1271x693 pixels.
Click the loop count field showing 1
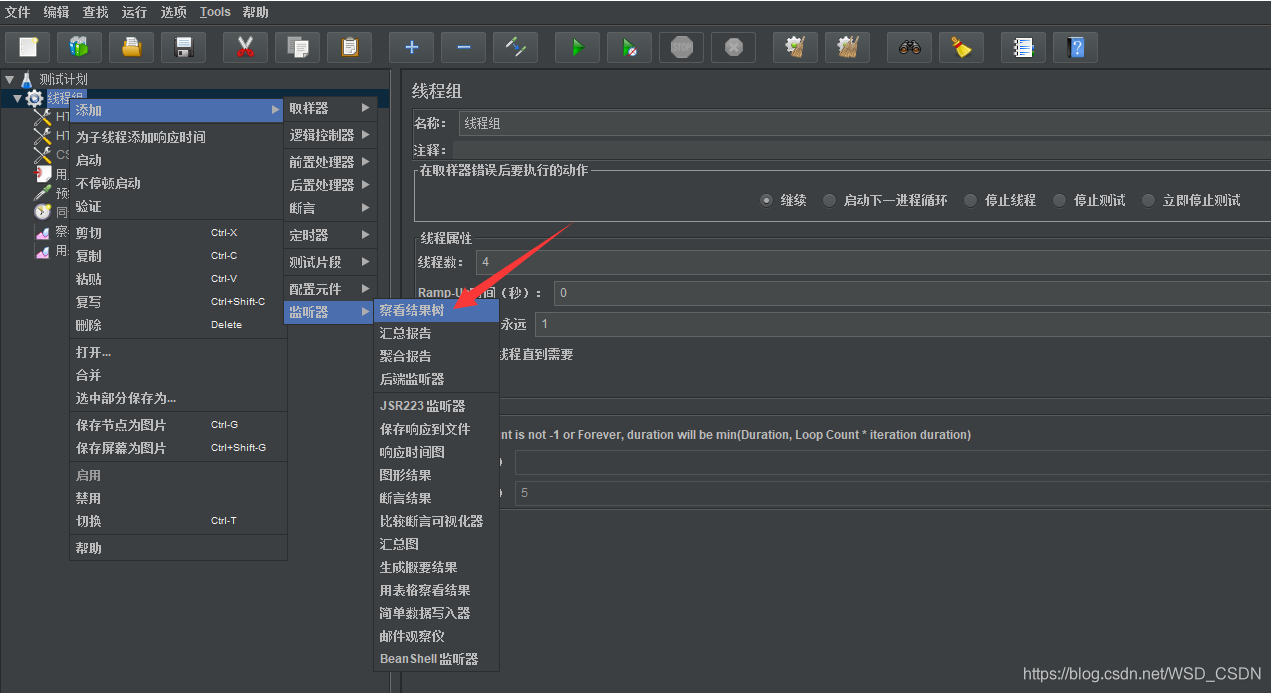click(903, 324)
